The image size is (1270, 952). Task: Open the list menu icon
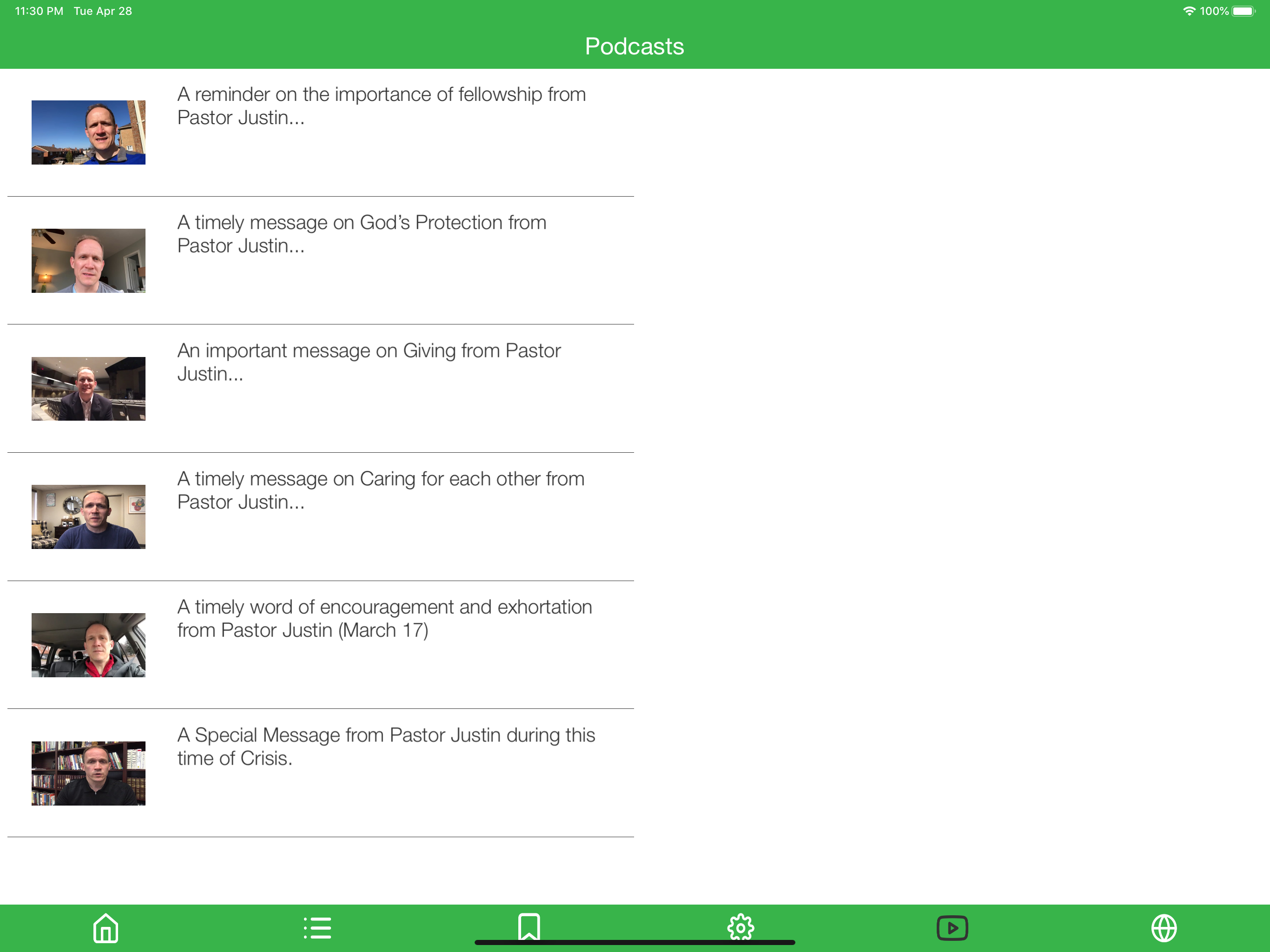(317, 928)
